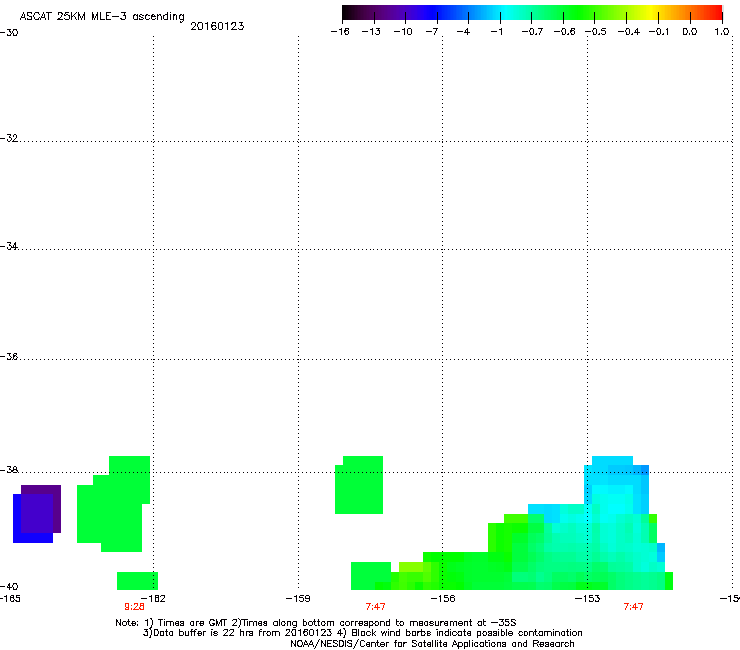The height and width of the screenshot is (650, 740).
Task: Click the -153 longitude axis label
Action: (588, 599)
